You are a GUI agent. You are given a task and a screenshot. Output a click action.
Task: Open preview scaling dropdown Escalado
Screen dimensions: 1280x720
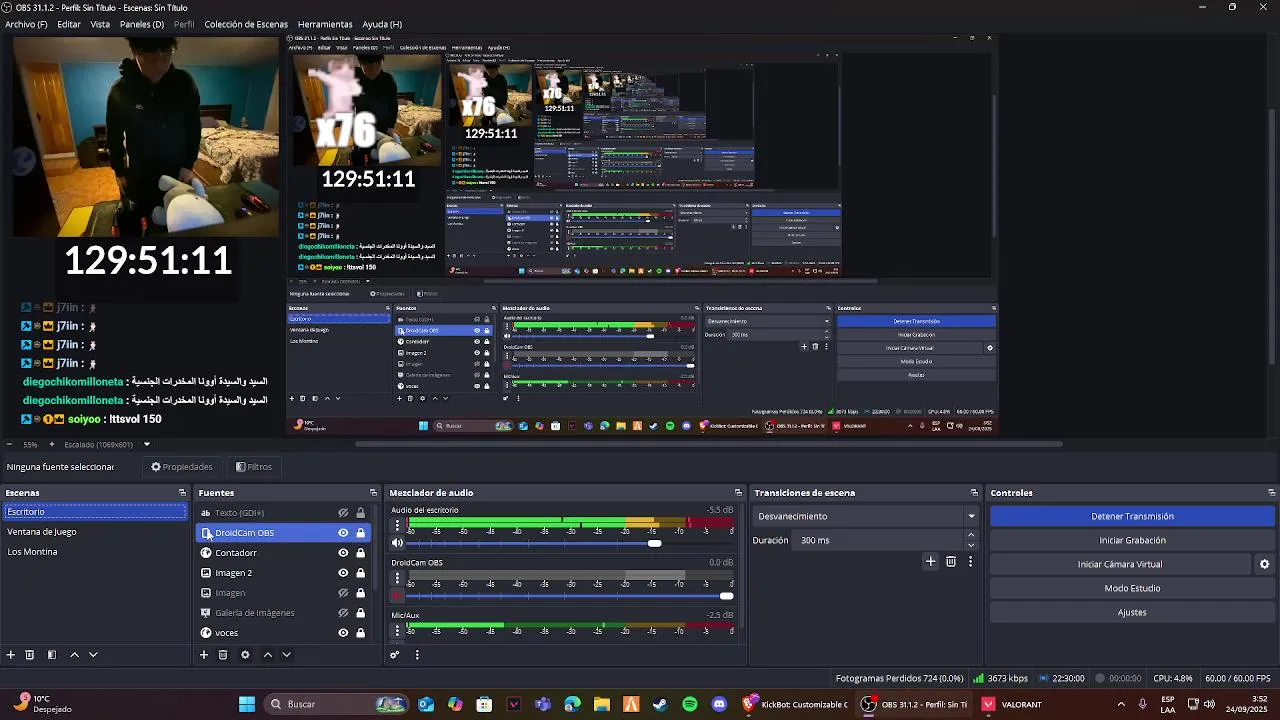(x=146, y=445)
